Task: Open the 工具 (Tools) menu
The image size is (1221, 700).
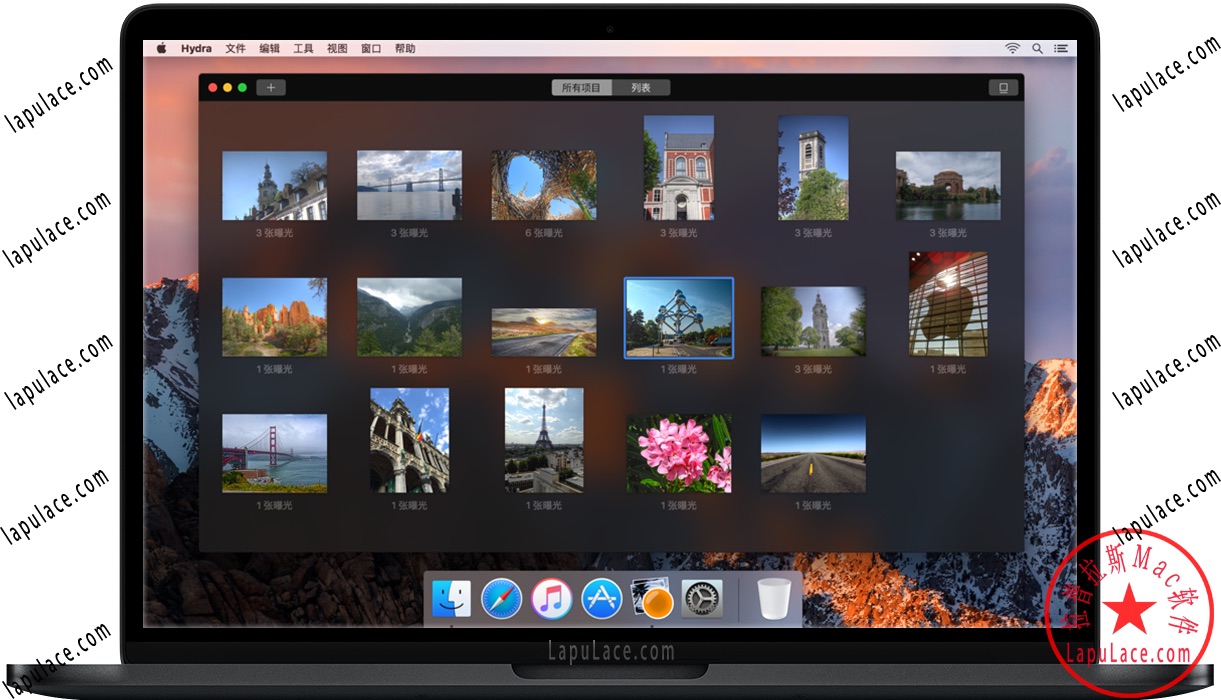Action: pyautogui.click(x=303, y=47)
